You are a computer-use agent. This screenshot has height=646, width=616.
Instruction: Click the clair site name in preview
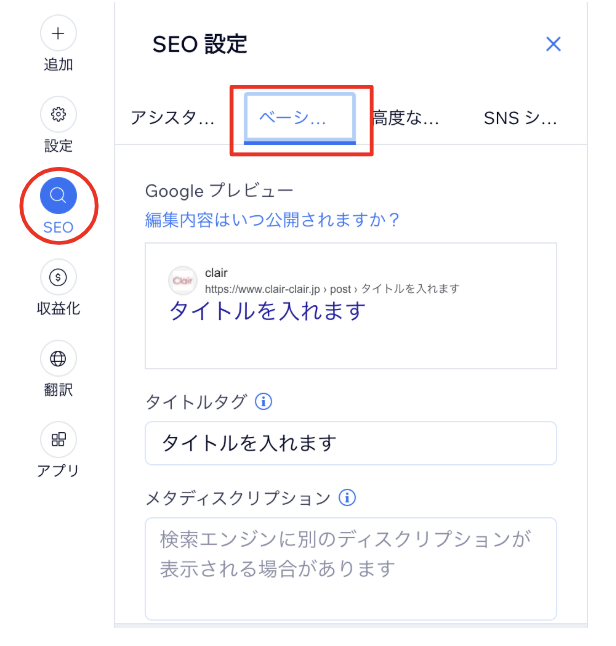pos(216,273)
